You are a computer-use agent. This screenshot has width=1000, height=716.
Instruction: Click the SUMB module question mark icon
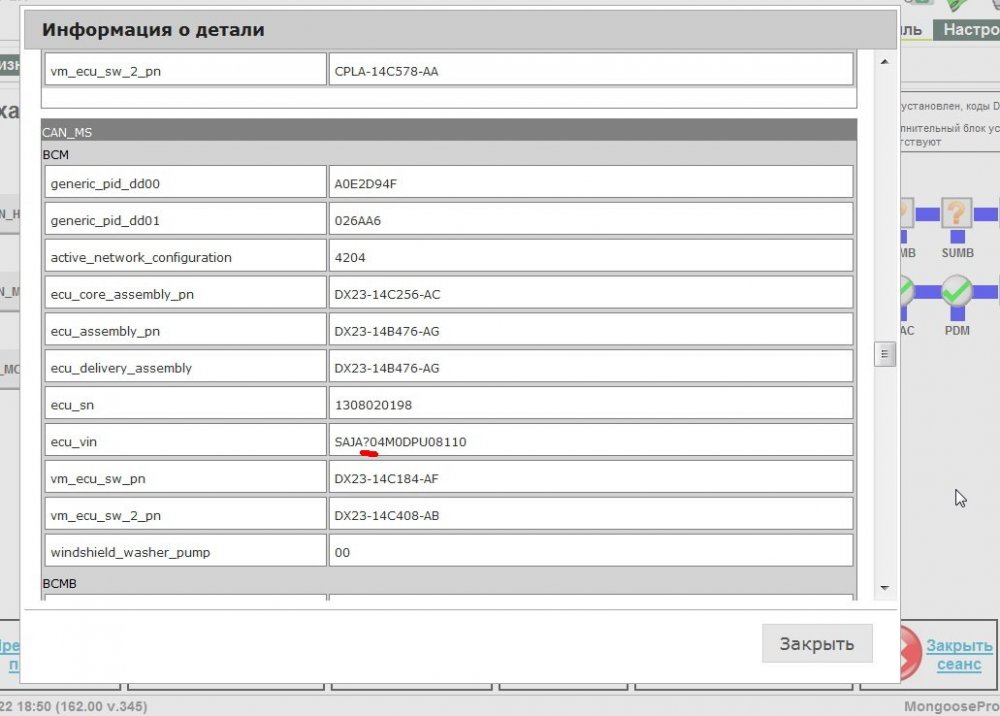(957, 213)
